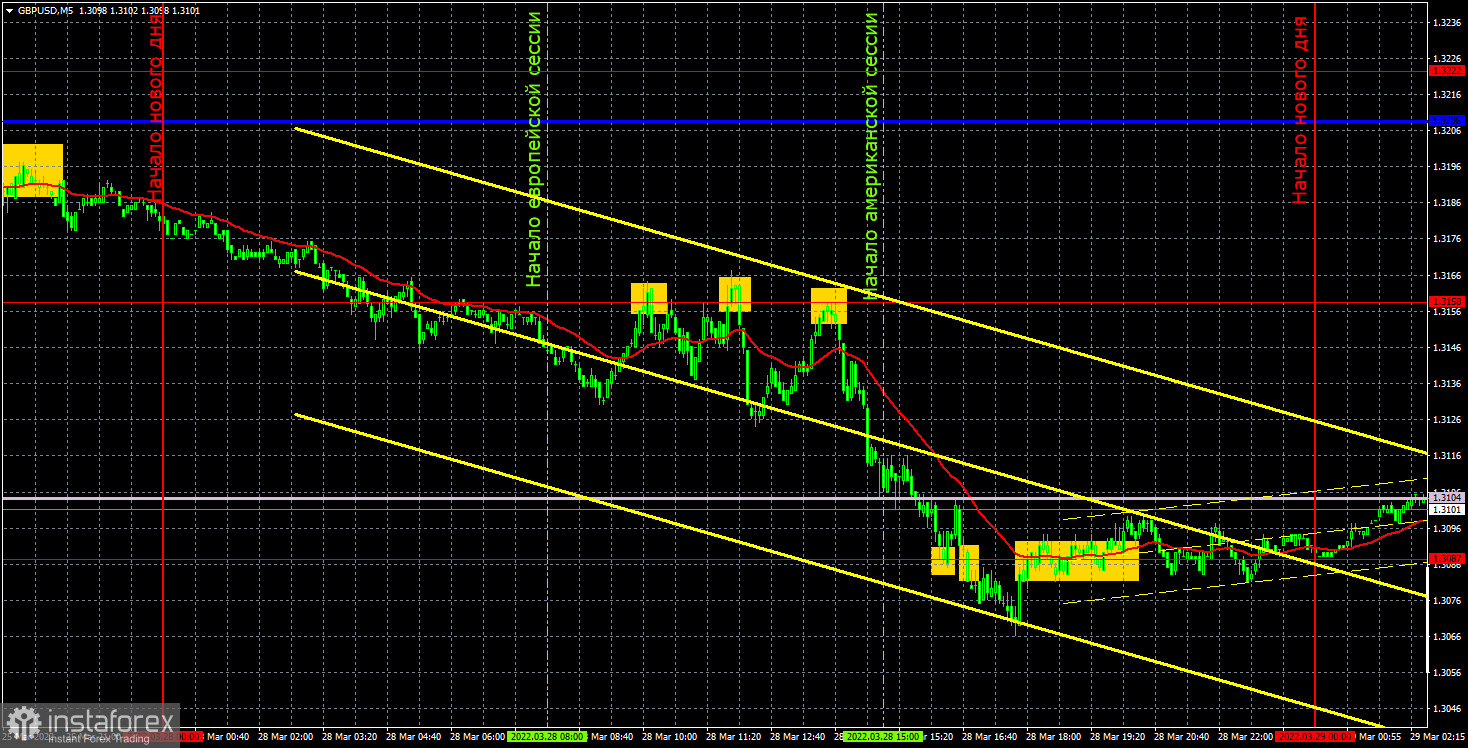1468x748 pixels.
Task: Click the 1.3126 price axis label
Action: tap(1446, 420)
